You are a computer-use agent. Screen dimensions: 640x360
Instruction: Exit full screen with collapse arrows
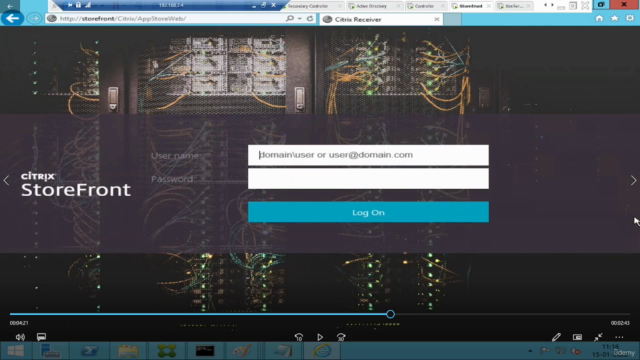point(598,337)
